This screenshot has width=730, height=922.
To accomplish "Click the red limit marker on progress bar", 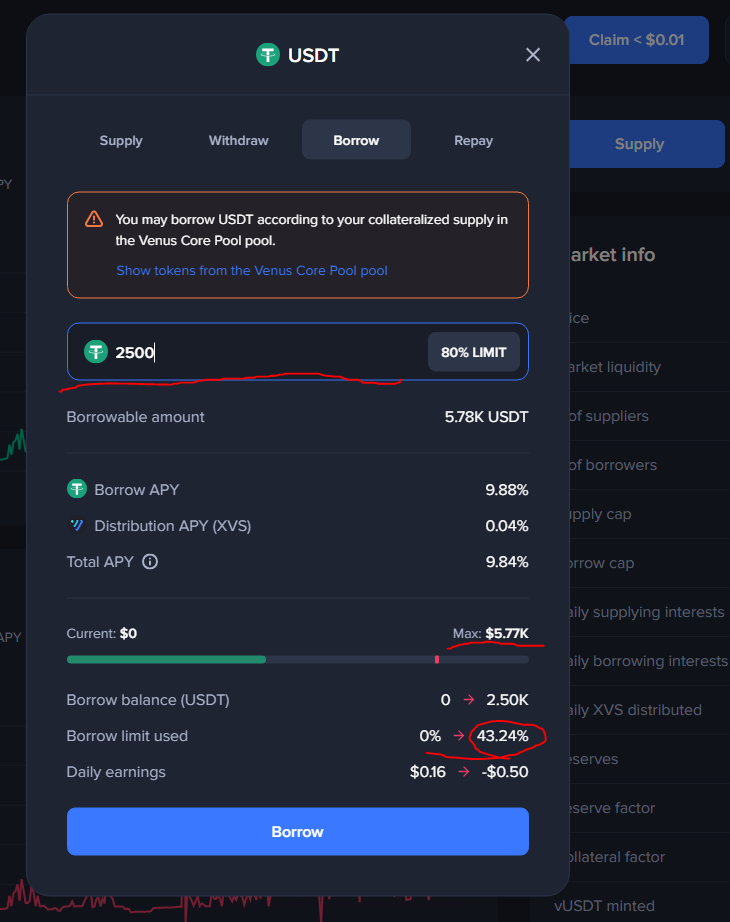I will (x=436, y=660).
